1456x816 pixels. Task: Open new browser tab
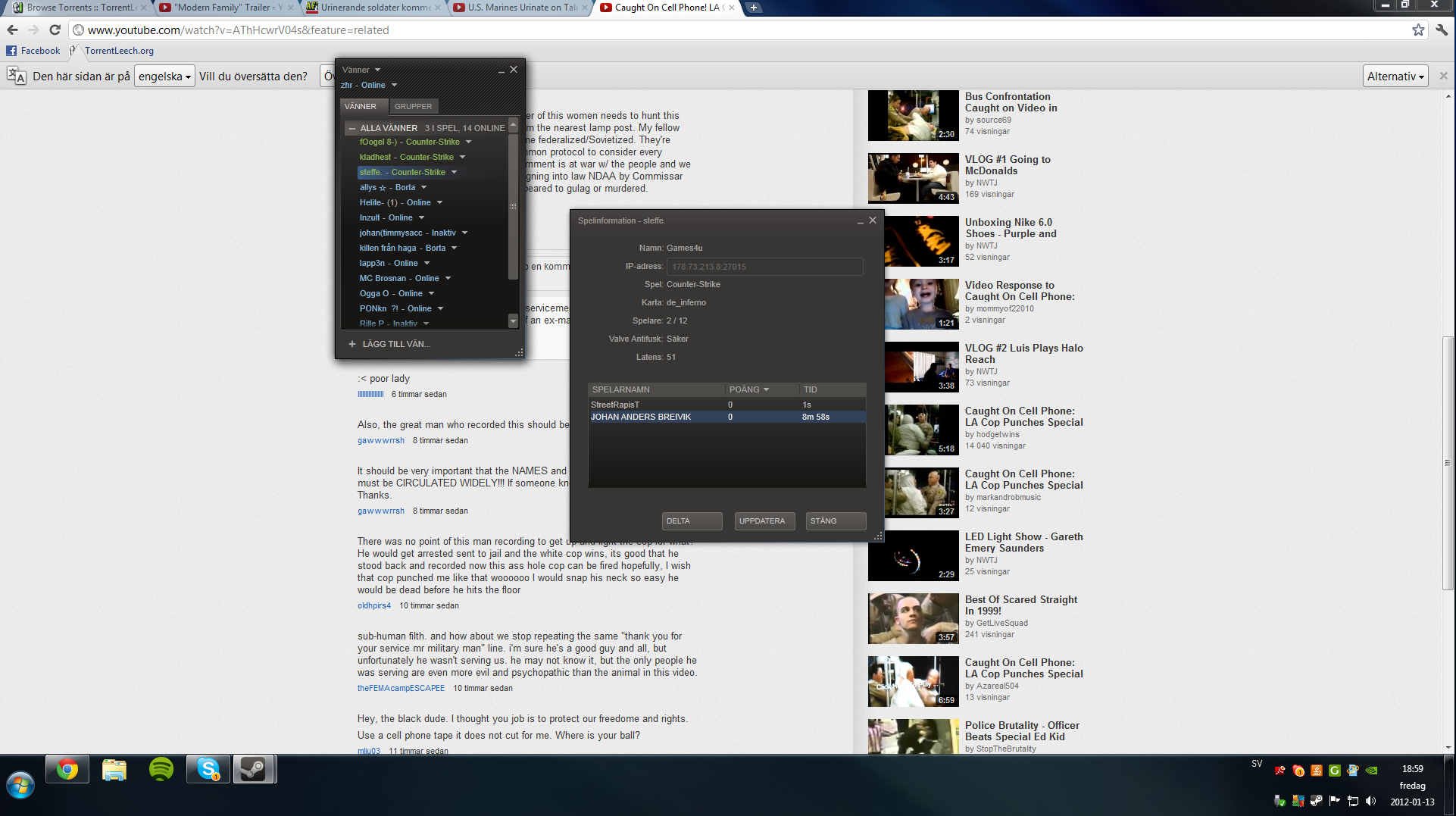pos(754,8)
